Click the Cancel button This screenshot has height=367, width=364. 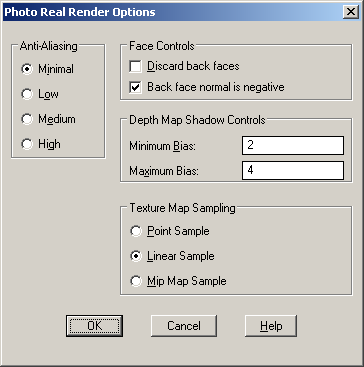click(184, 326)
